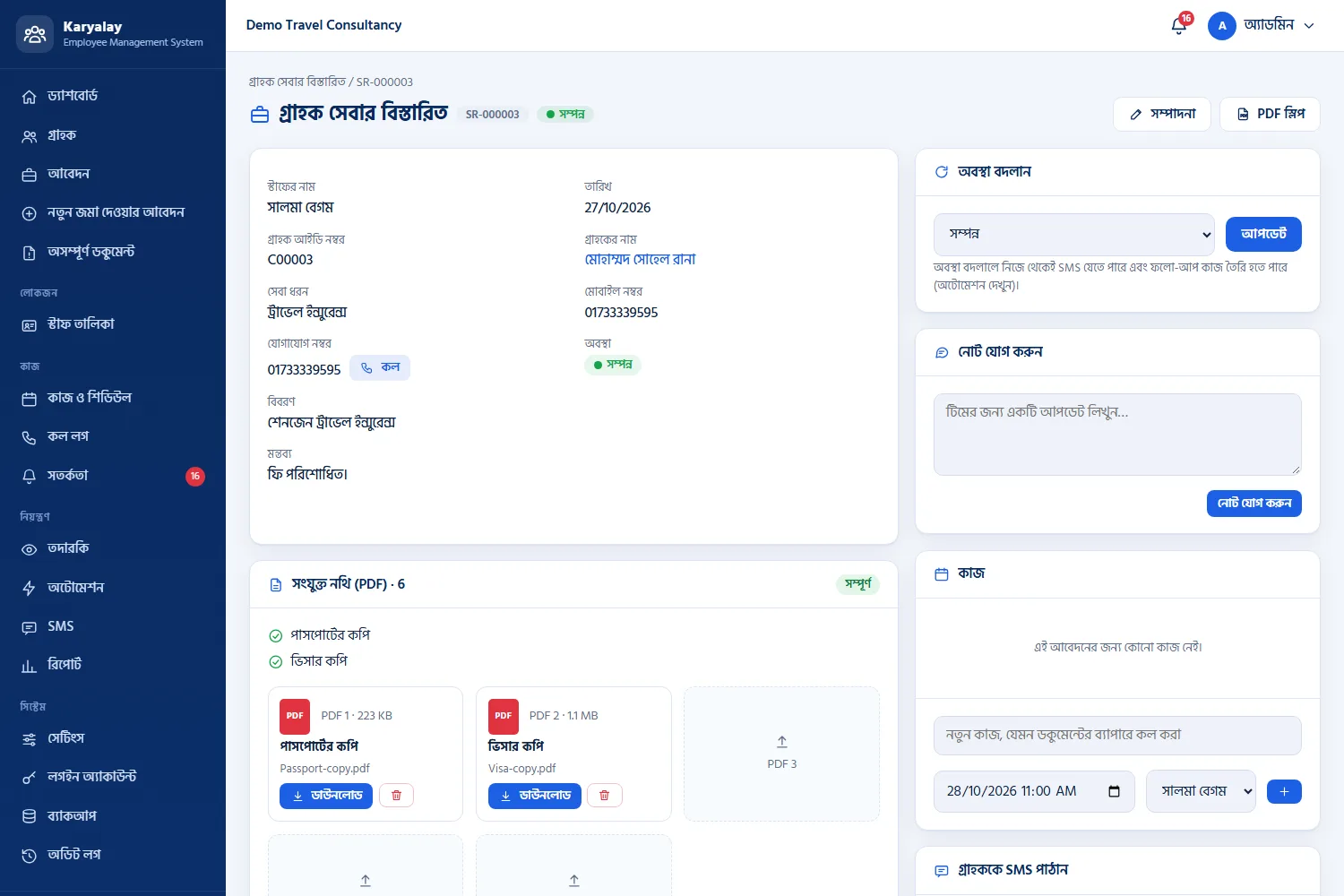
Task: Open the staff dropdown showing সালমা বেগম
Action: click(x=1201, y=791)
